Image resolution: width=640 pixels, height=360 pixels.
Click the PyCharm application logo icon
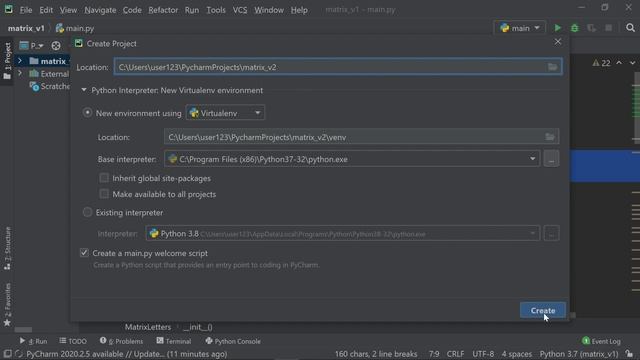tap(9, 9)
